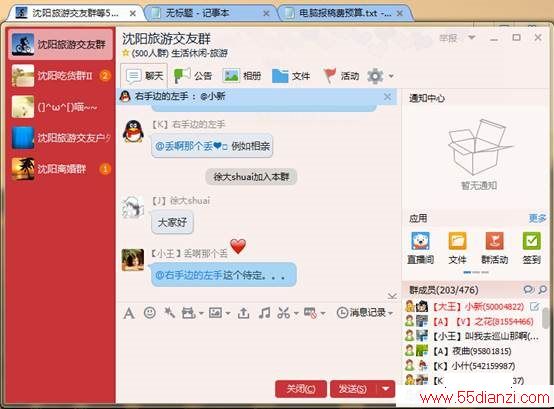Search group members with magnifier icon
The image size is (554, 409).
(543, 290)
